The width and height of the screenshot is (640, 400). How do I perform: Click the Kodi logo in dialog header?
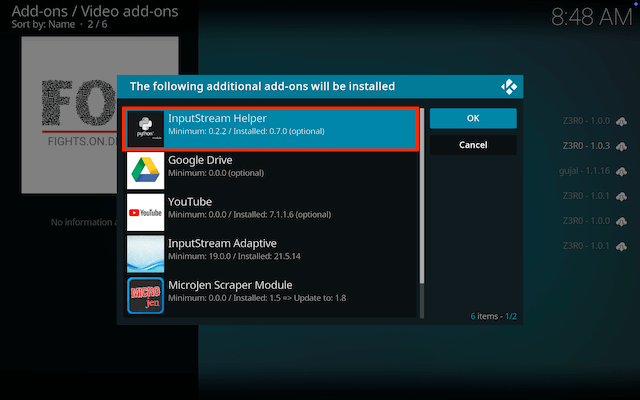click(509, 87)
